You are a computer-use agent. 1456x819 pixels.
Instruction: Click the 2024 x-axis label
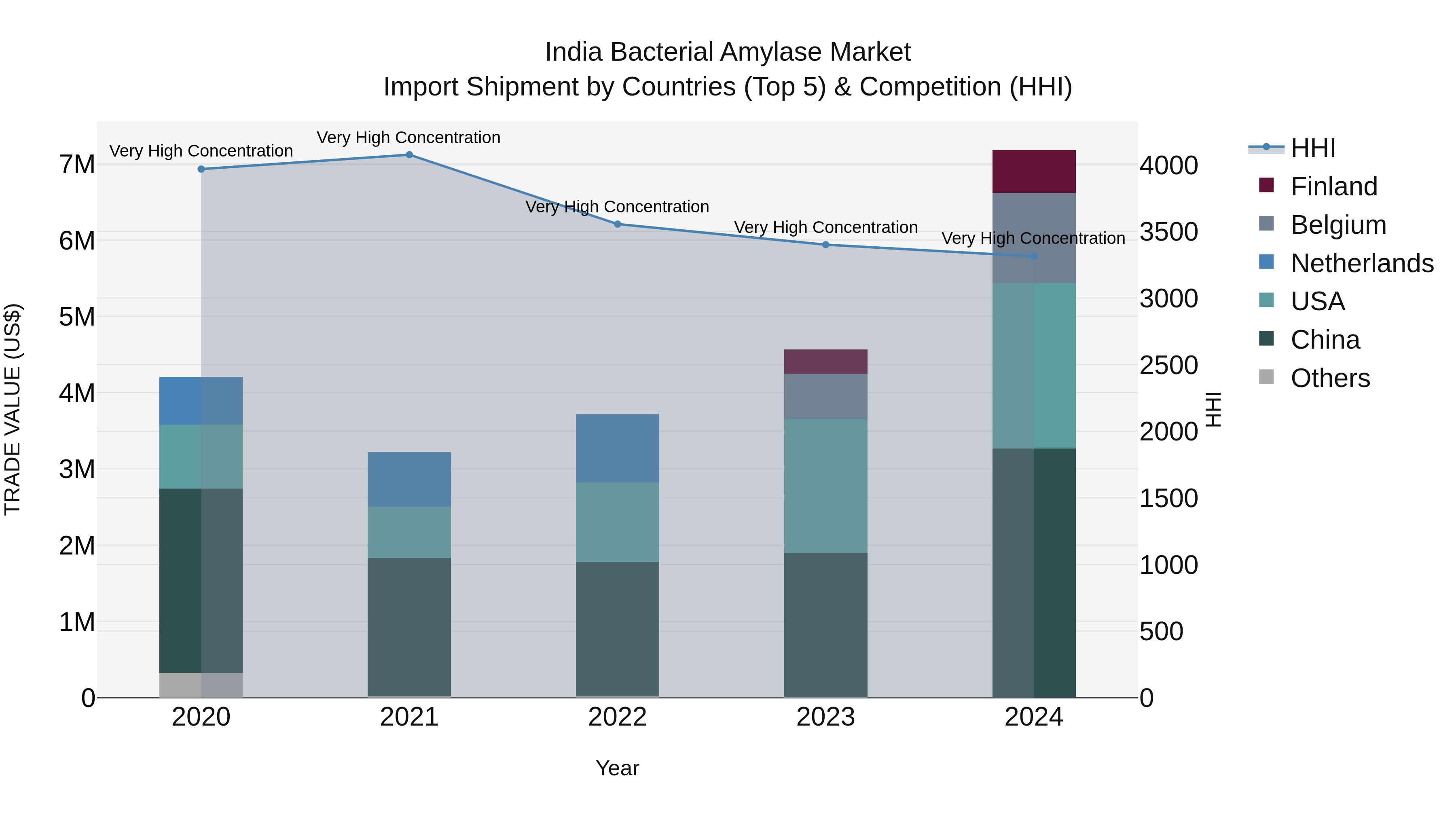pos(1034,717)
